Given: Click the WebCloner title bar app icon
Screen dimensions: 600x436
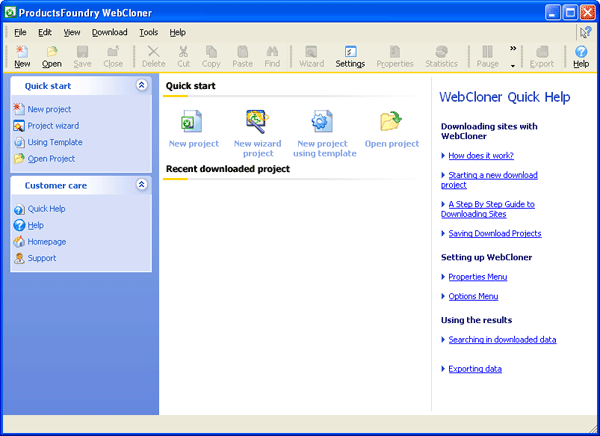Looking at the screenshot, I should 10,12.
